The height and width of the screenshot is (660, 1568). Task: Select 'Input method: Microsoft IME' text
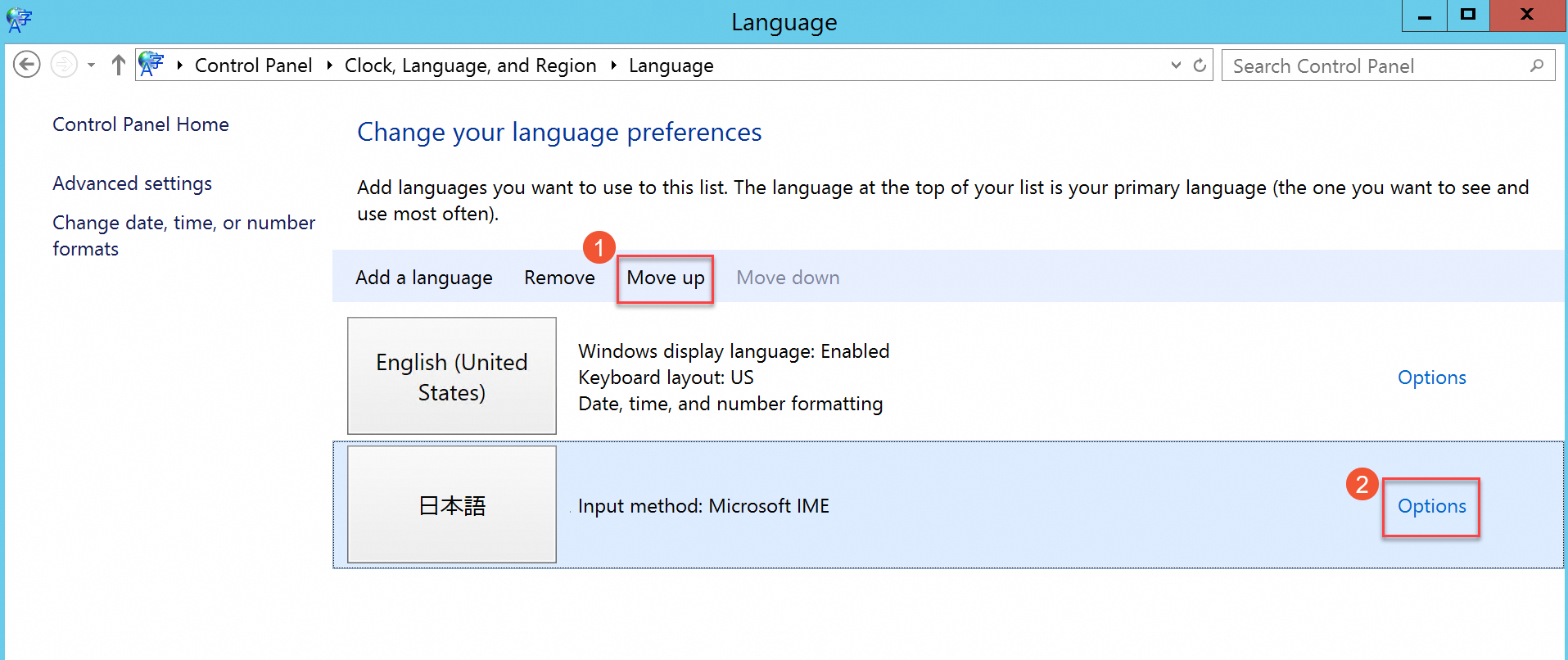[703, 506]
